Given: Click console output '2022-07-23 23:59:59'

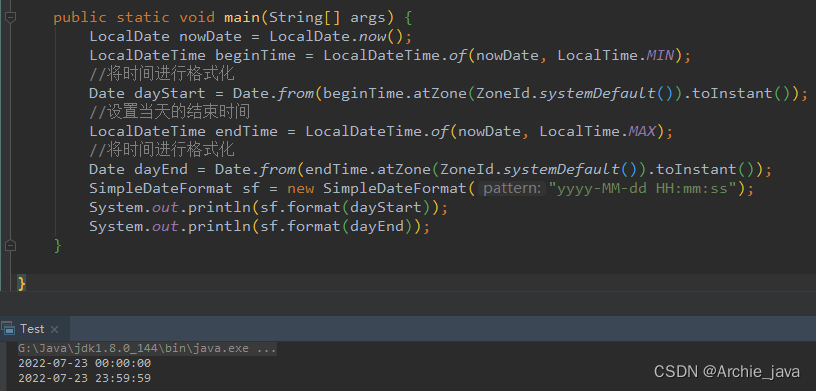Looking at the screenshot, I should coord(84,379).
